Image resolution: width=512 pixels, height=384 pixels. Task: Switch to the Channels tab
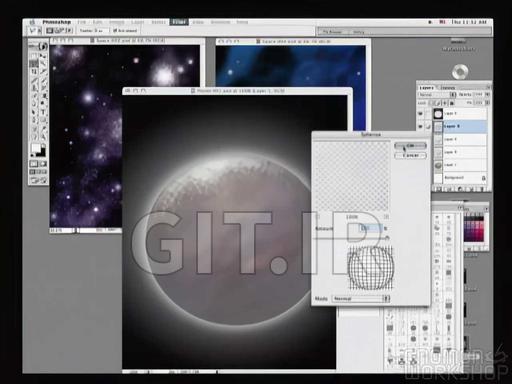447,88
